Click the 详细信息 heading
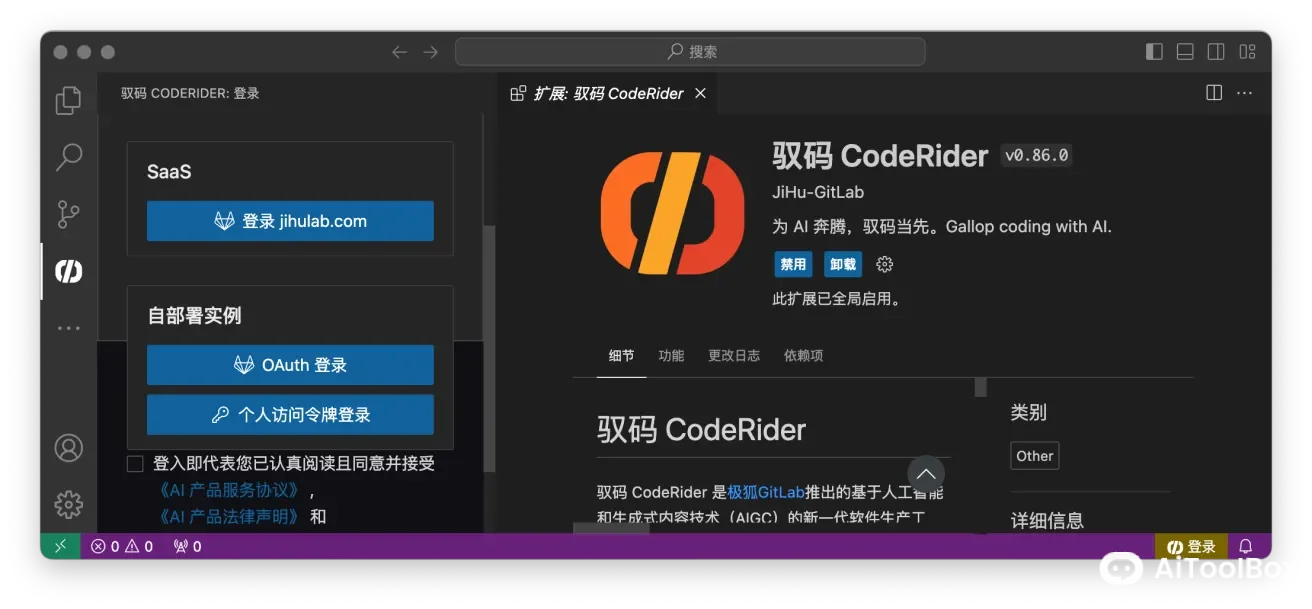The height and width of the screenshot is (609, 1312). 1047,520
